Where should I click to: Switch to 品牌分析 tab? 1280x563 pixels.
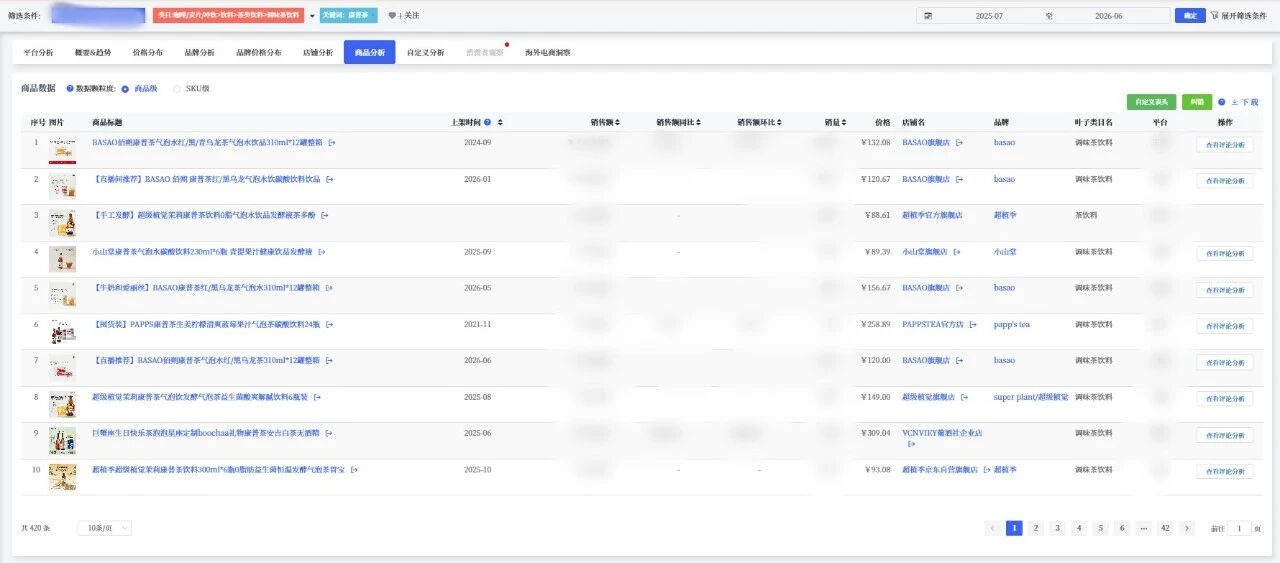pos(200,52)
